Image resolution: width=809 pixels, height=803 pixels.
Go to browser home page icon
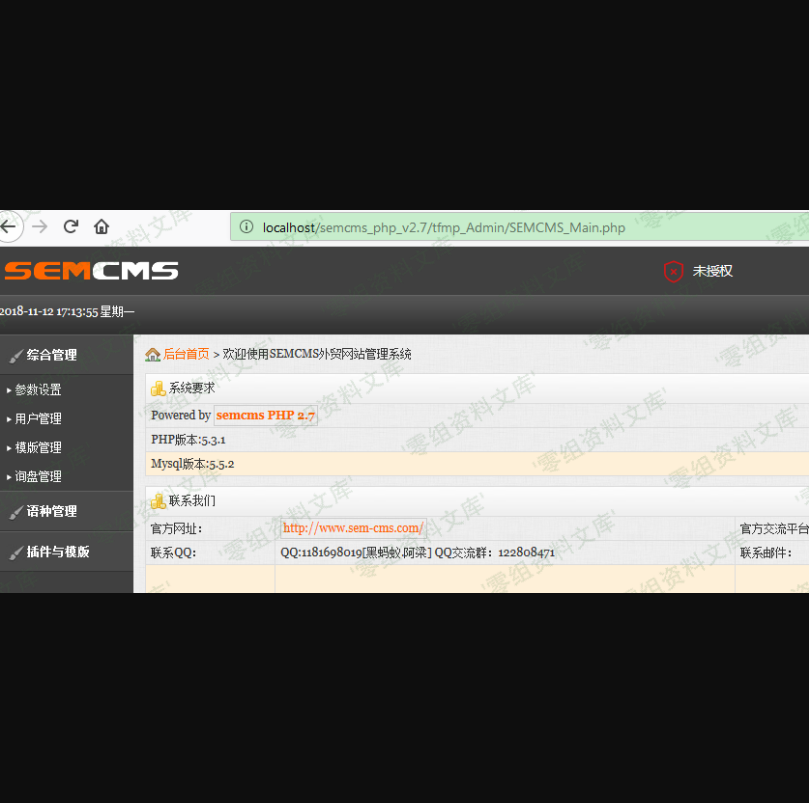101,227
